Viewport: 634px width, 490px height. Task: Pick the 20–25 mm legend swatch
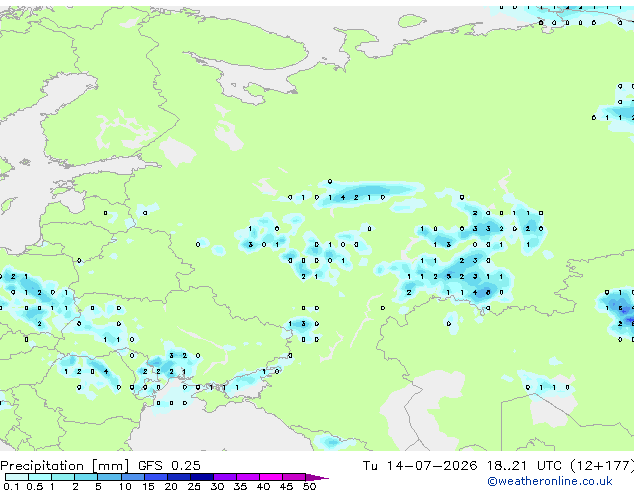point(178,477)
